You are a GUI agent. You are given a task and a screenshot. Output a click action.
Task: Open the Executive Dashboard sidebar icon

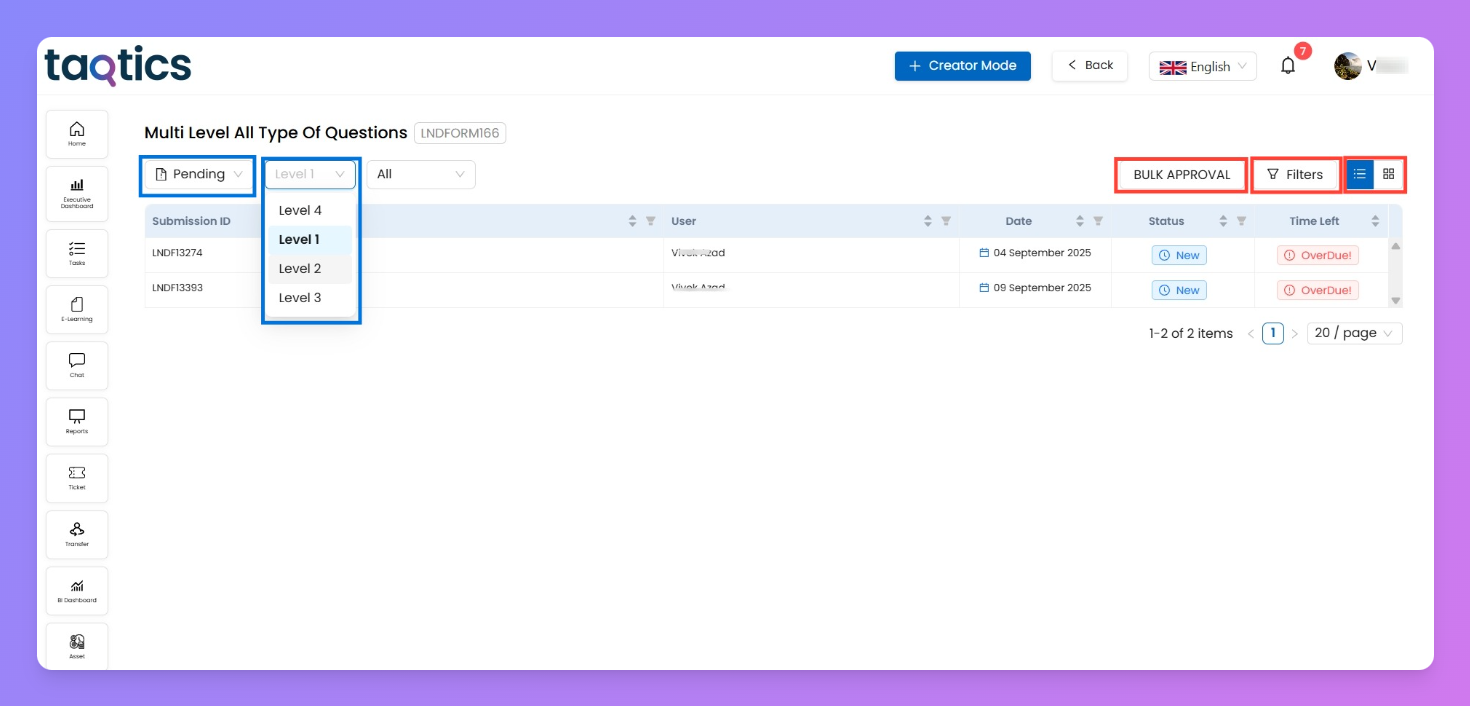pos(77,191)
